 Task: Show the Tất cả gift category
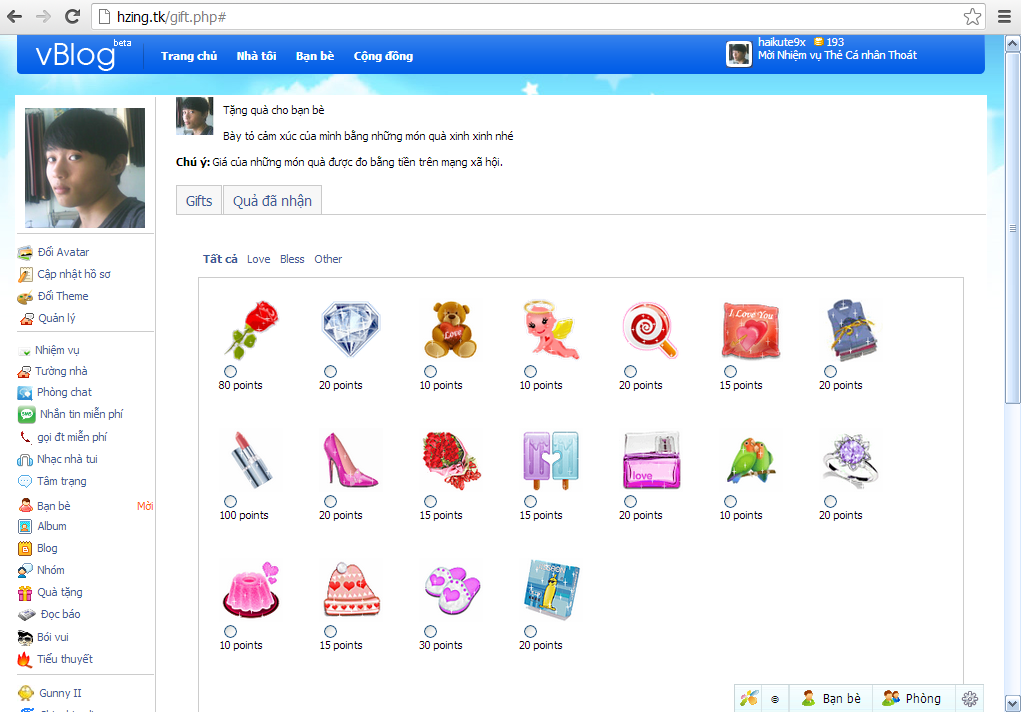(x=220, y=259)
